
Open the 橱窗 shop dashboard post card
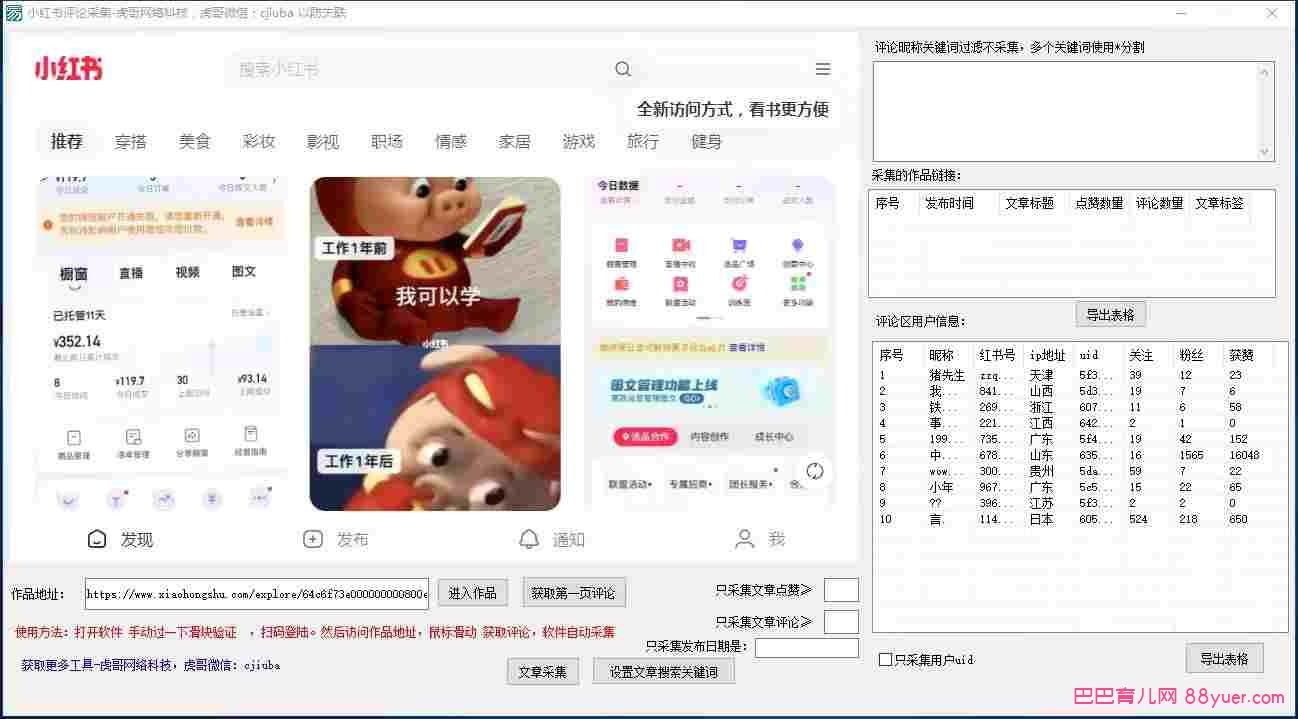pos(162,344)
